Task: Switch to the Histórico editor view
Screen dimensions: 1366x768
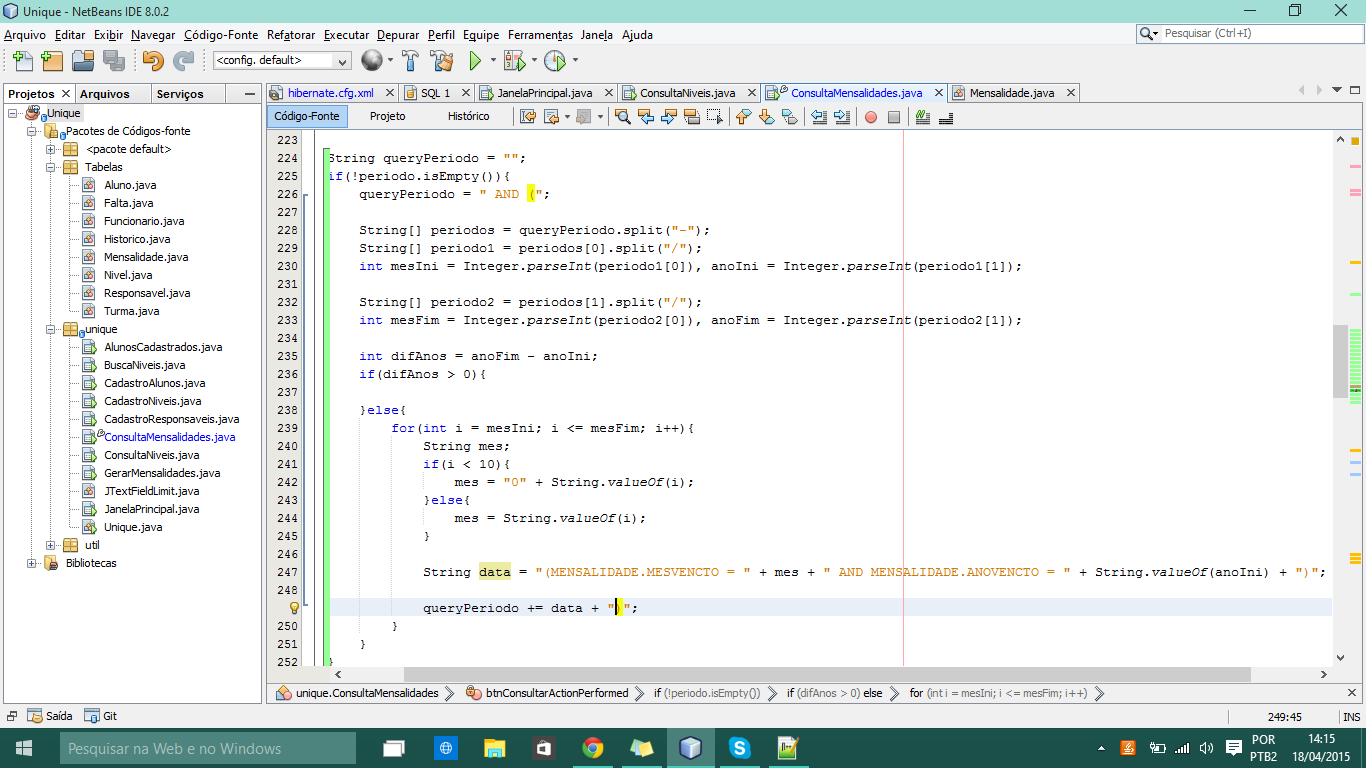Action: tap(468, 116)
